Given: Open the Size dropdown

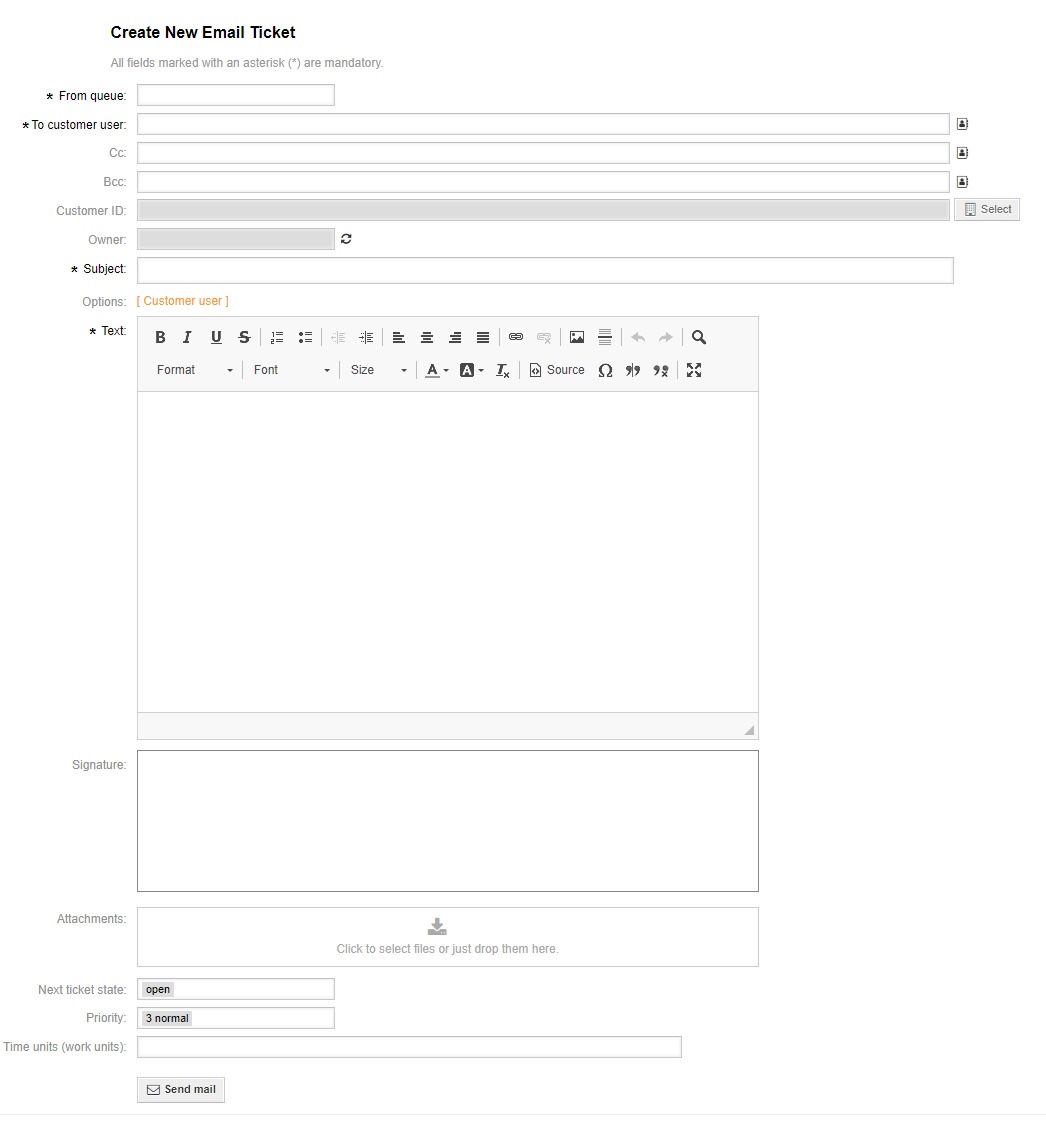Looking at the screenshot, I should 377,370.
